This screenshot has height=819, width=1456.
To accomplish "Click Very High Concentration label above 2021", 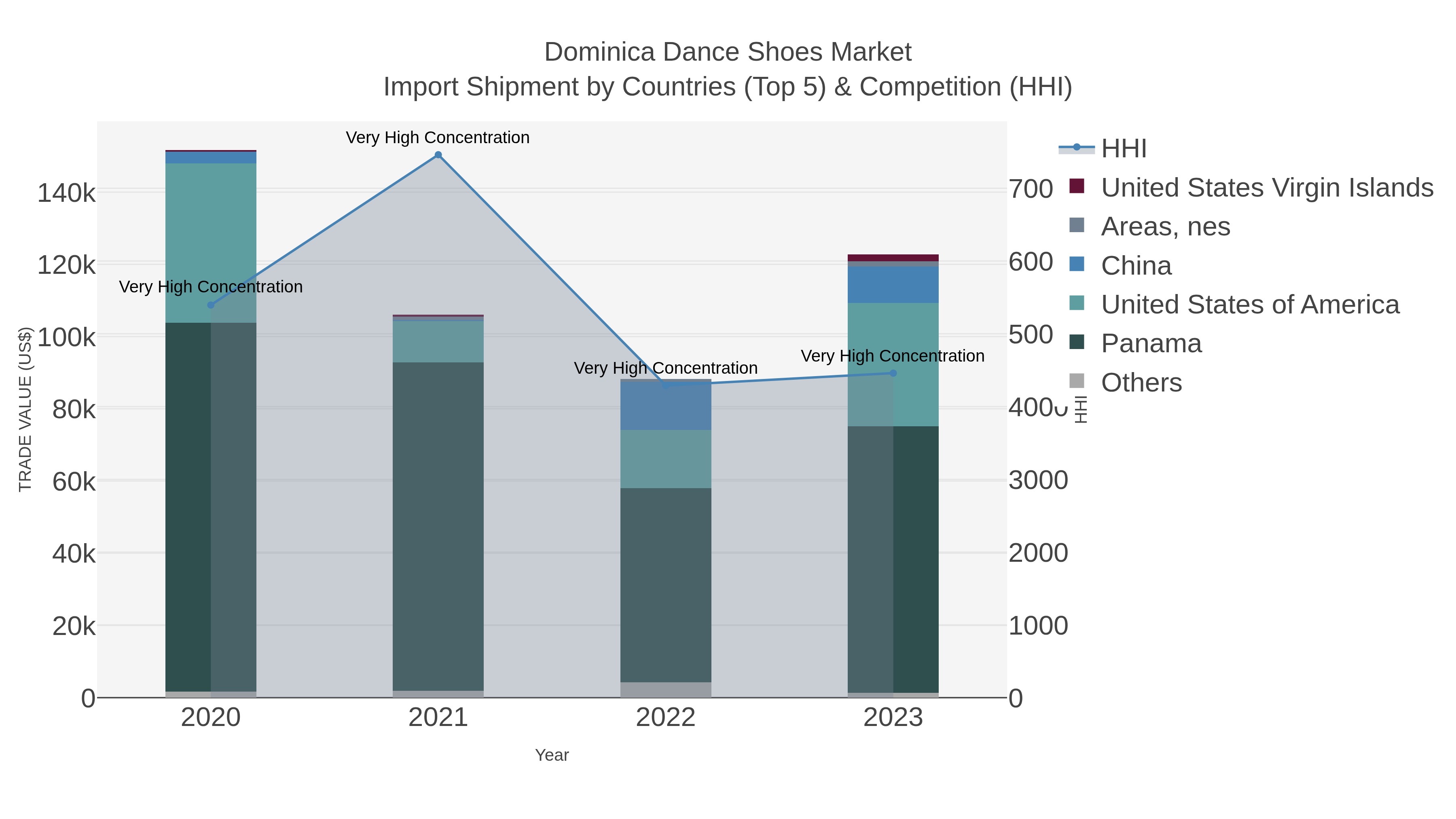I will click(438, 138).
